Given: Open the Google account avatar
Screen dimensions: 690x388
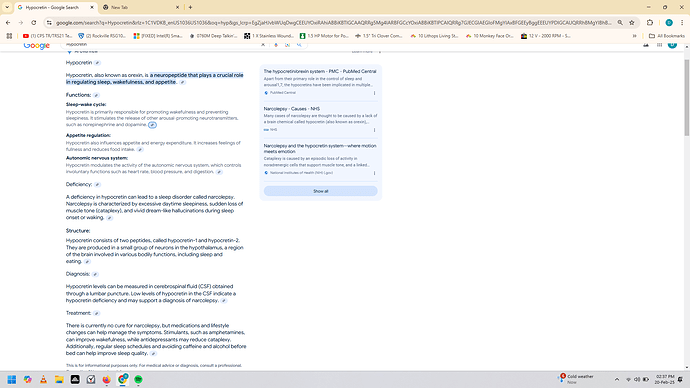Looking at the screenshot, I should coord(672,44).
